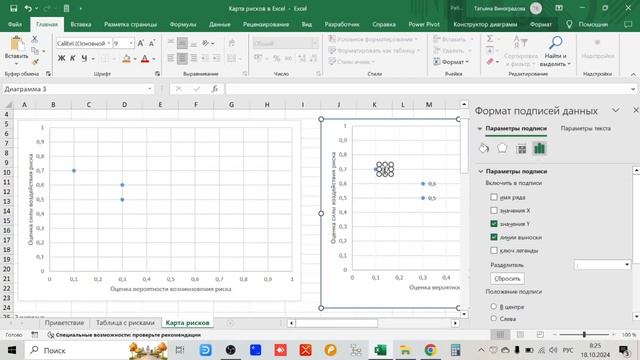This screenshot has width=640, height=360.
Task: Open the format pane options chevron
Action: point(616,110)
